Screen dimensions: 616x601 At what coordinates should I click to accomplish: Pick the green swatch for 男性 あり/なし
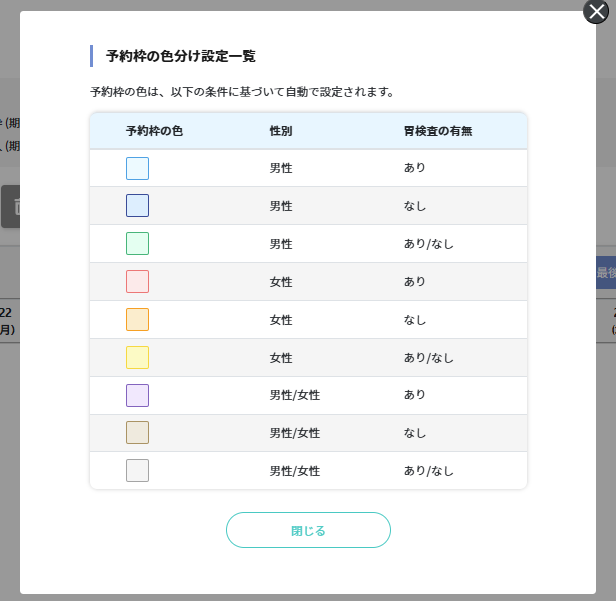click(x=137, y=244)
